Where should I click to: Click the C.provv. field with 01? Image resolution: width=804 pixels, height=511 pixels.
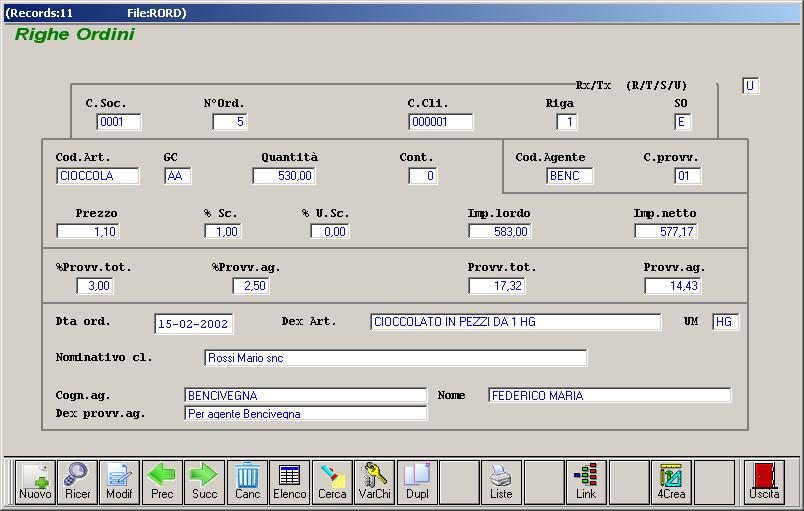click(x=688, y=176)
